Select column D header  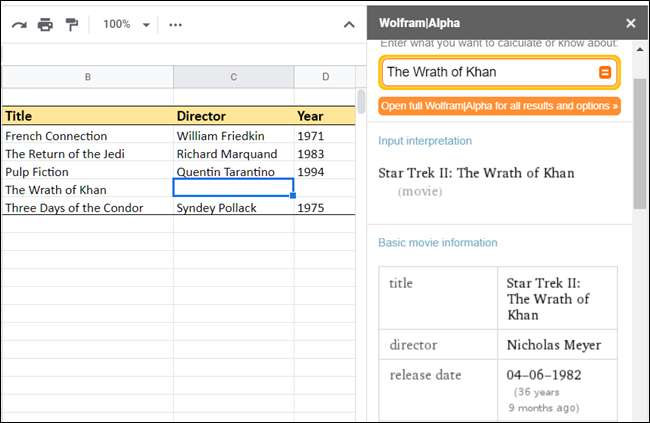tap(325, 77)
